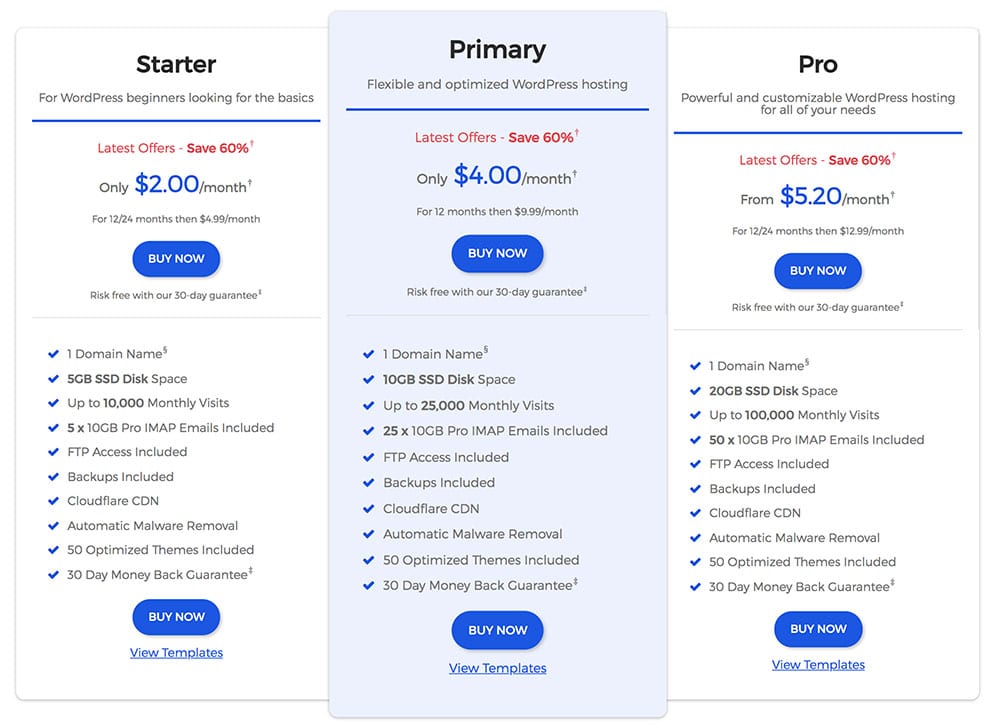Click the $4.00/month Primary price
The image size is (1000, 726).
[515, 175]
